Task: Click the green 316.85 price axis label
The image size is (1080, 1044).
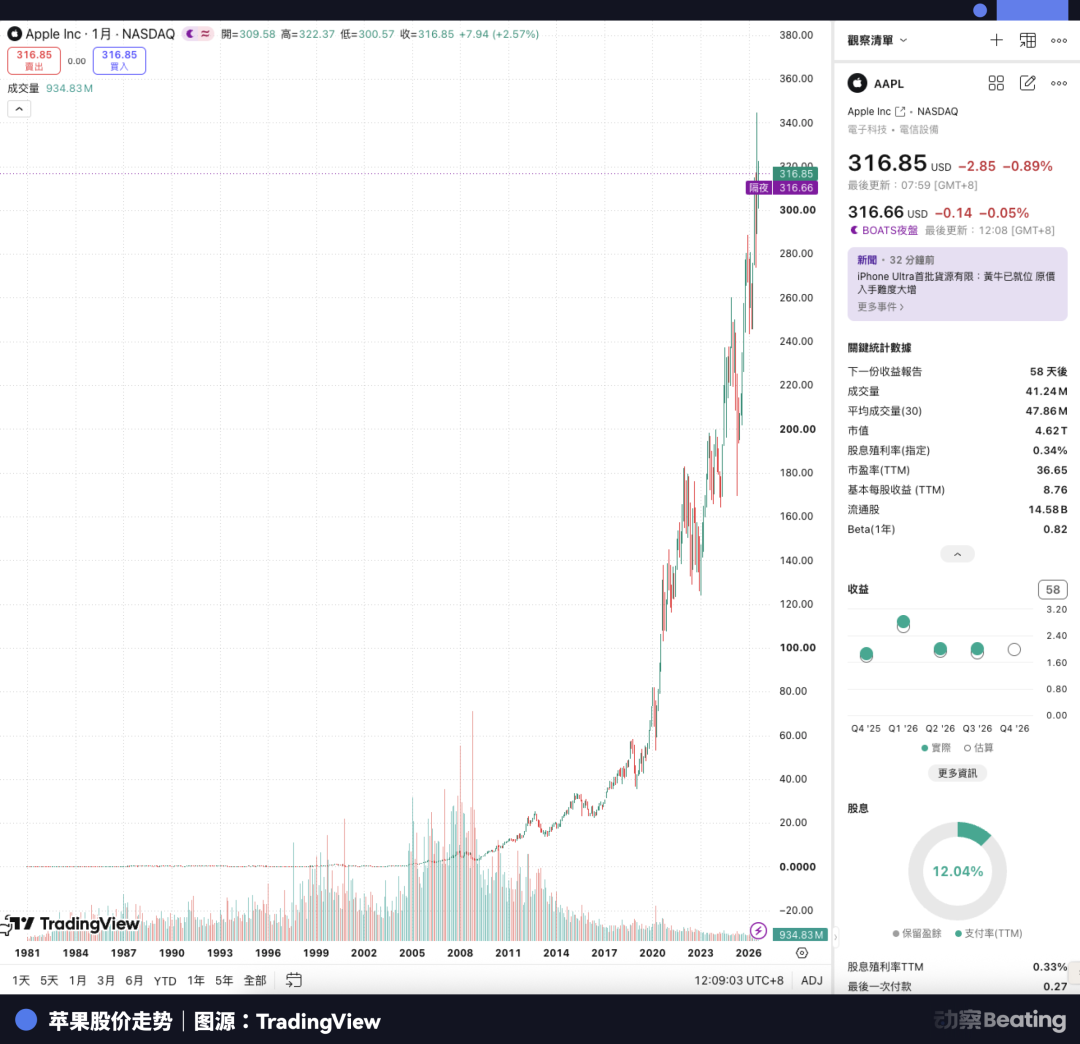Action: 796,174
